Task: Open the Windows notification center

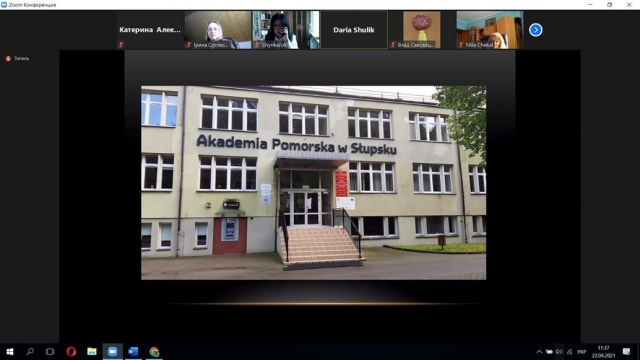Action: click(626, 352)
